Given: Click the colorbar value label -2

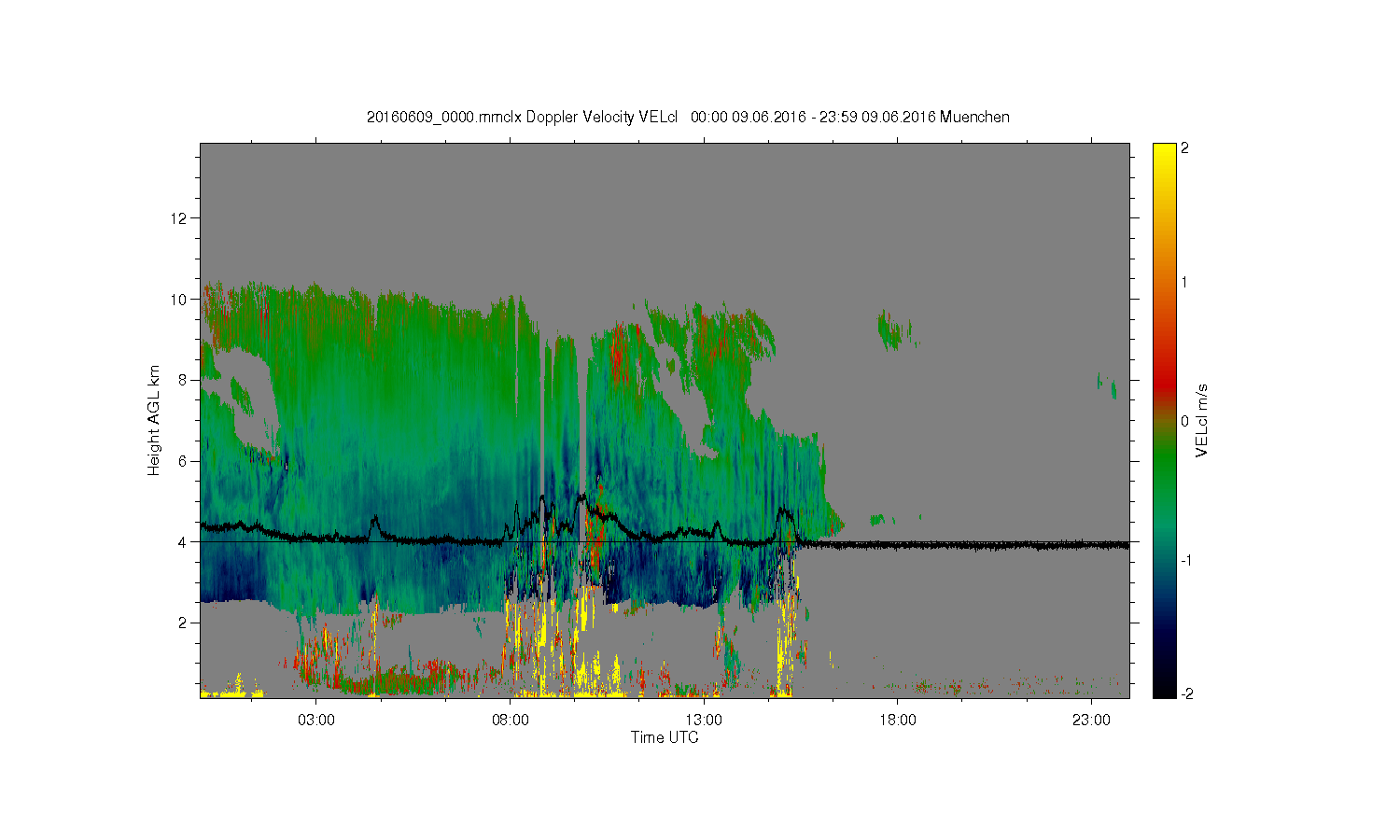Looking at the screenshot, I should (x=1185, y=694).
